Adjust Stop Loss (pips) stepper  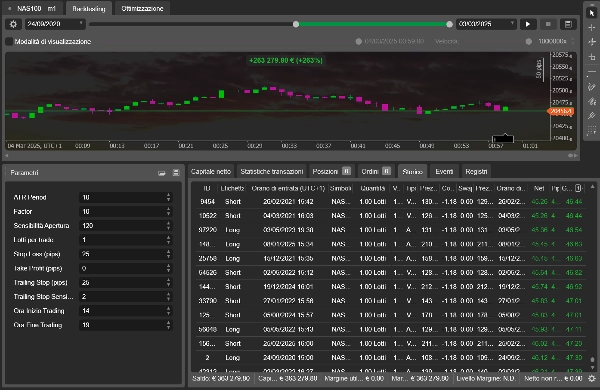(x=168, y=254)
